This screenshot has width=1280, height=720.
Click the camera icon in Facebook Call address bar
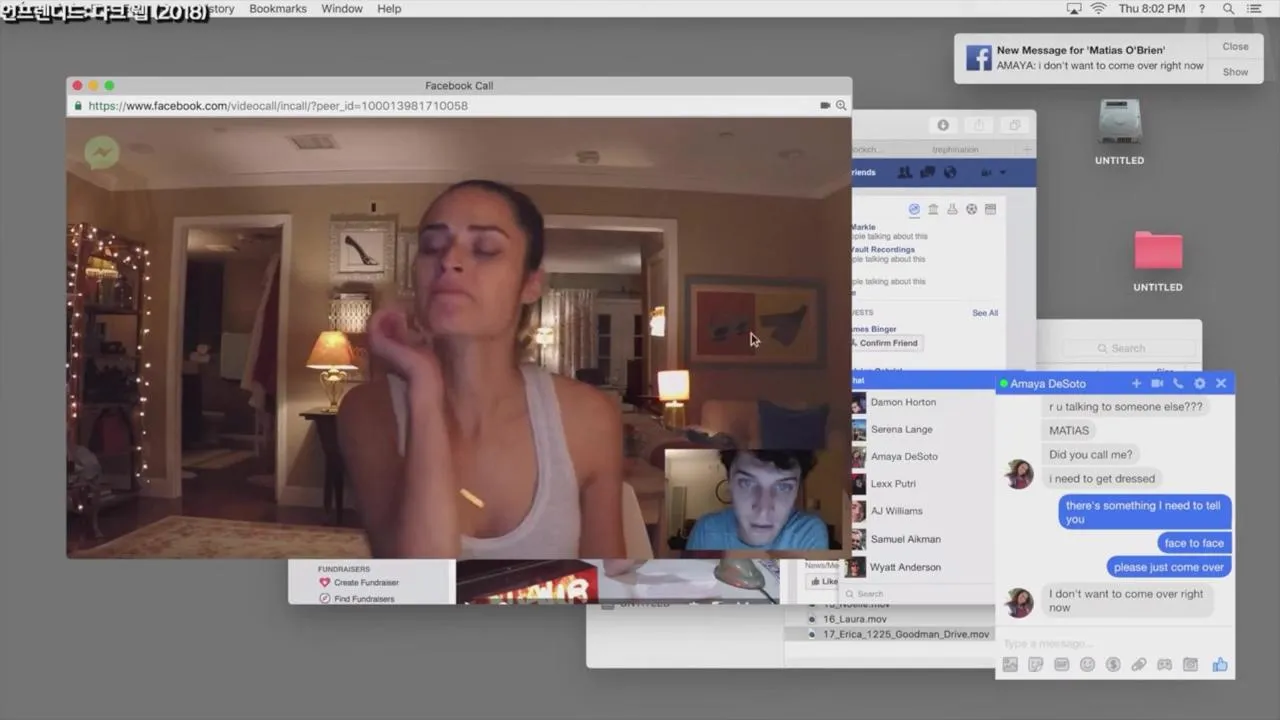[x=825, y=105]
